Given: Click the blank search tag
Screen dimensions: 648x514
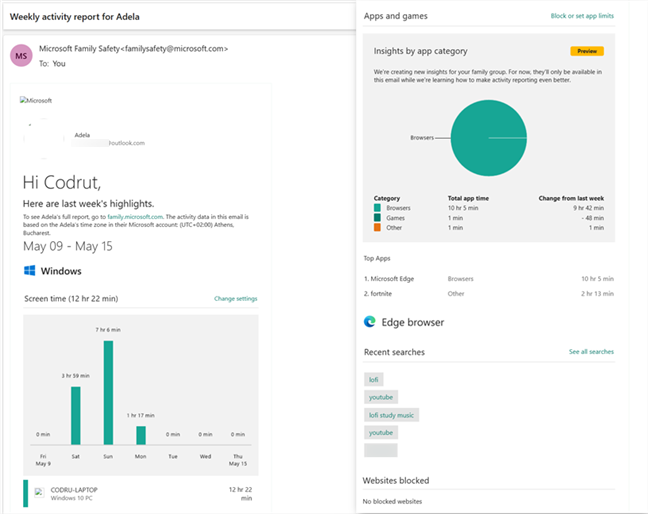Looking at the screenshot, I should 381,450.
